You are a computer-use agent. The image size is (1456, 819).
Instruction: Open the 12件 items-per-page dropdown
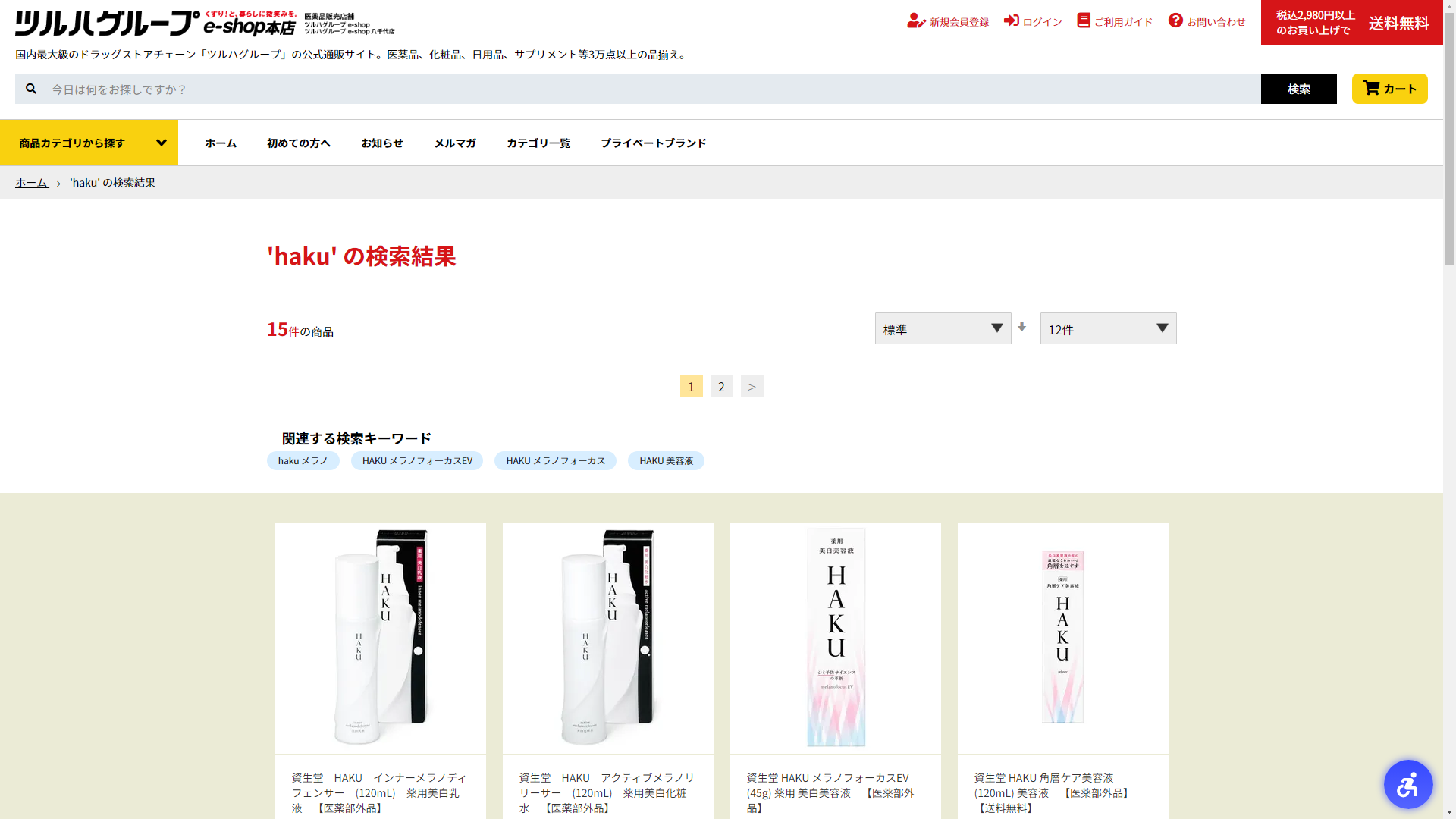(1108, 328)
